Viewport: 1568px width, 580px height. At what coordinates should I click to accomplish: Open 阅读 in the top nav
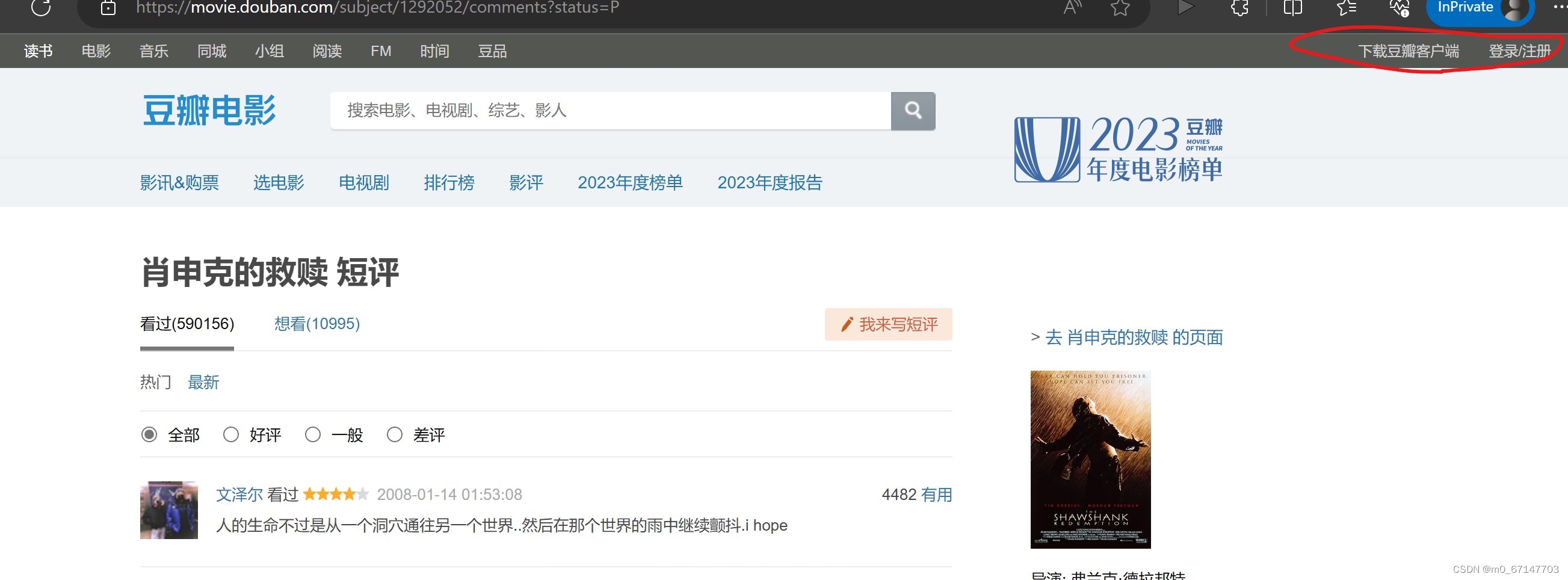327,51
